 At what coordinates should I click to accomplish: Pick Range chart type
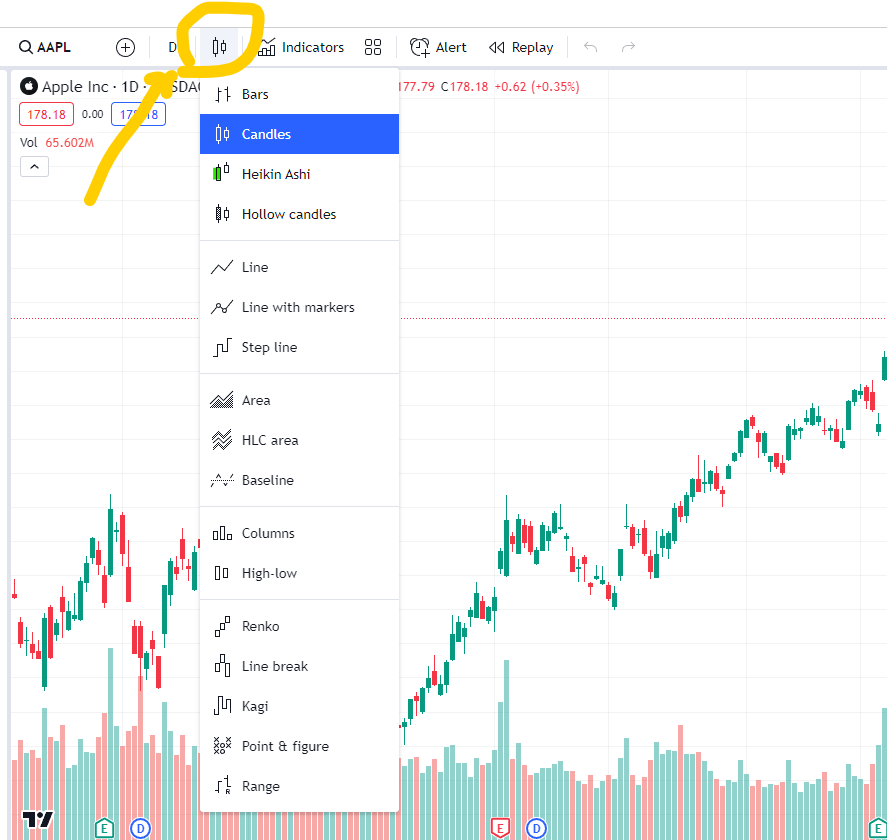299,786
